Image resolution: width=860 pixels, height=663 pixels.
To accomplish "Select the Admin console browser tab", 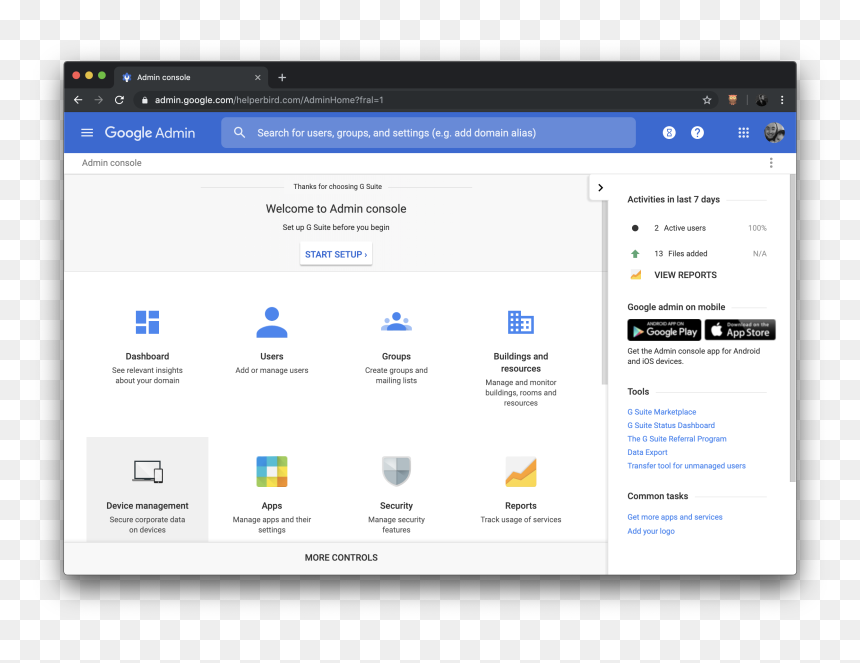I will 191,77.
